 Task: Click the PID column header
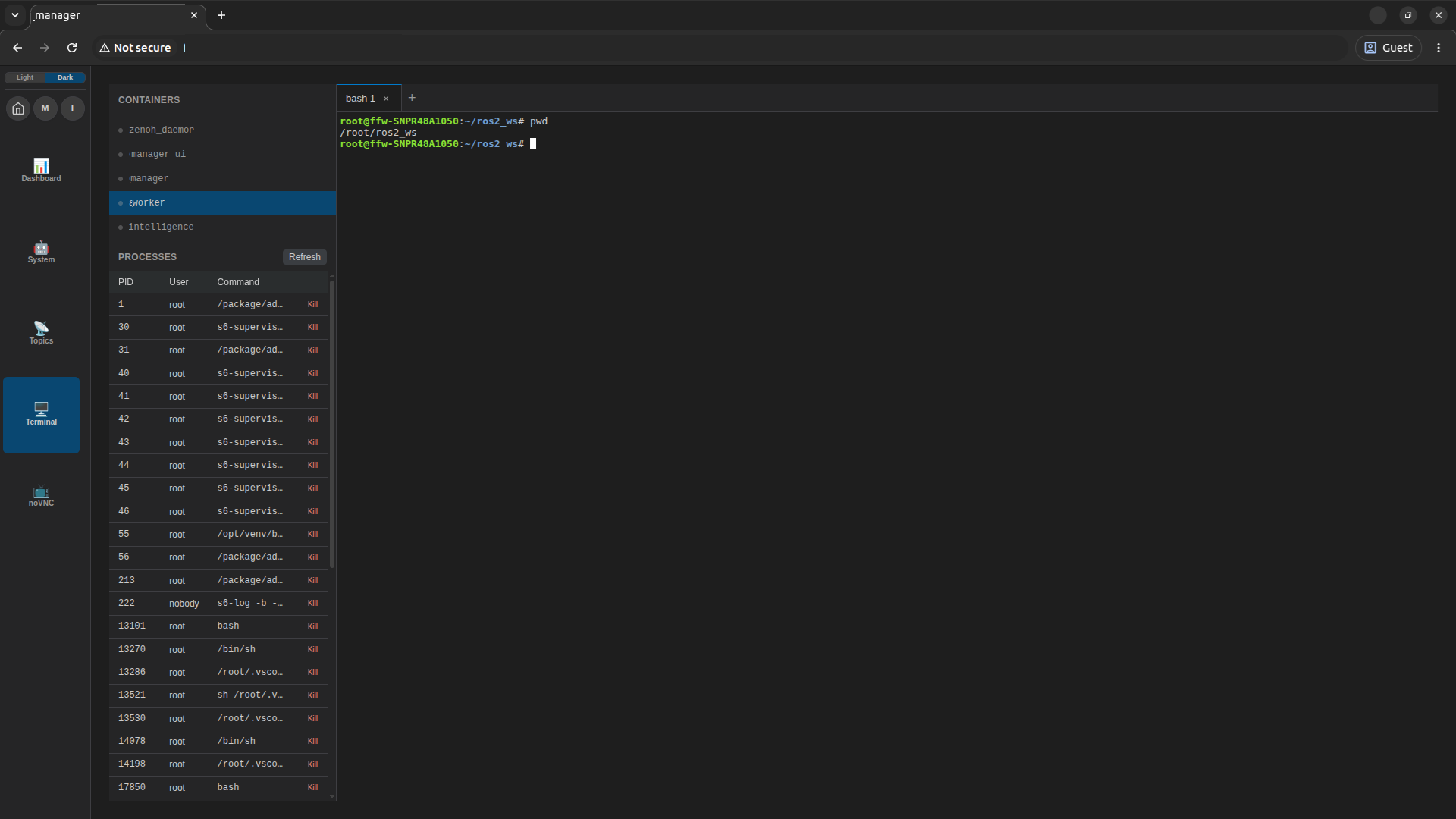(126, 282)
